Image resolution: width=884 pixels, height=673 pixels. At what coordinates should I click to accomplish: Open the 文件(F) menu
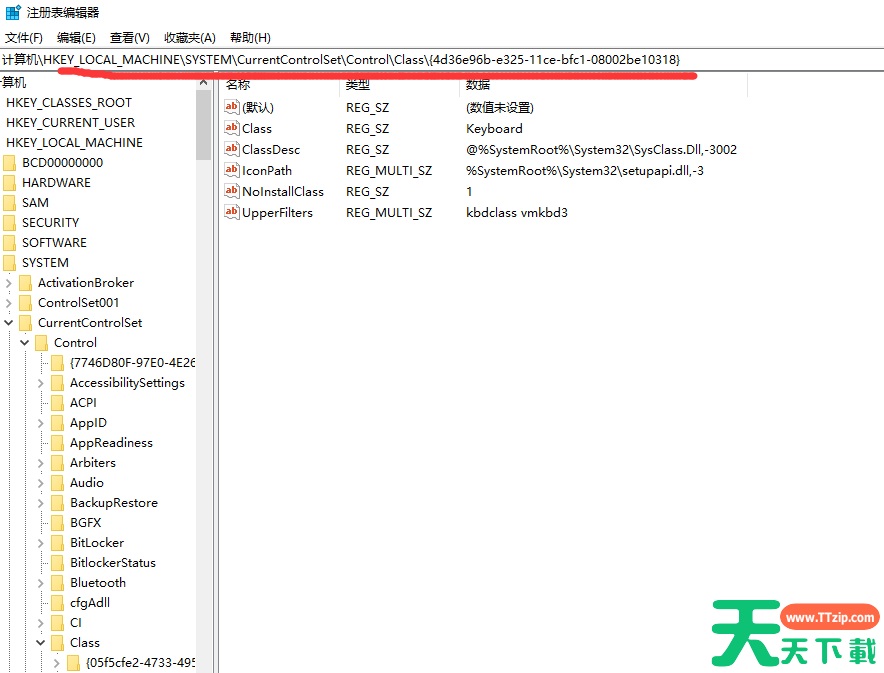24,38
